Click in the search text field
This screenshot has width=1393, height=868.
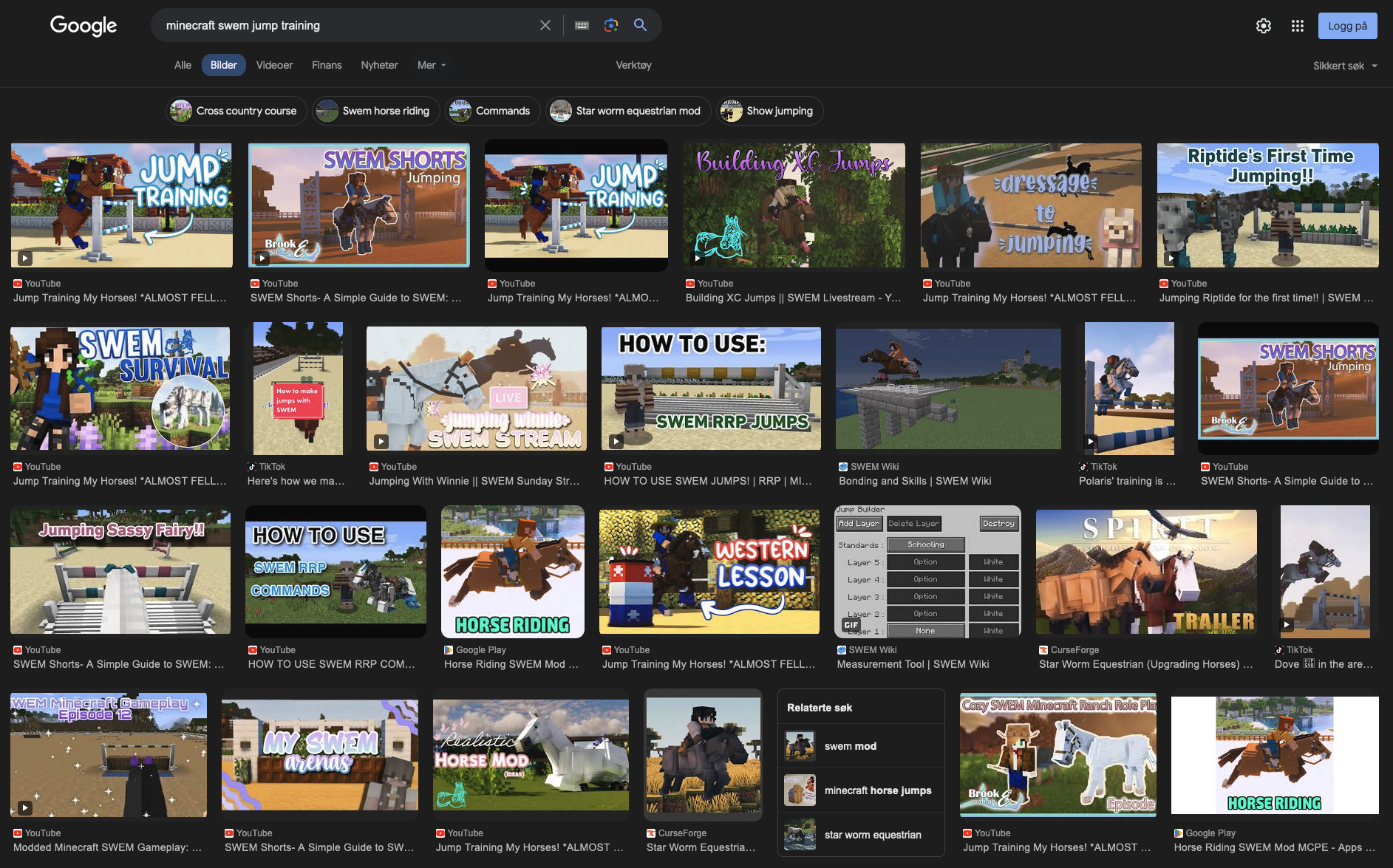(347, 25)
